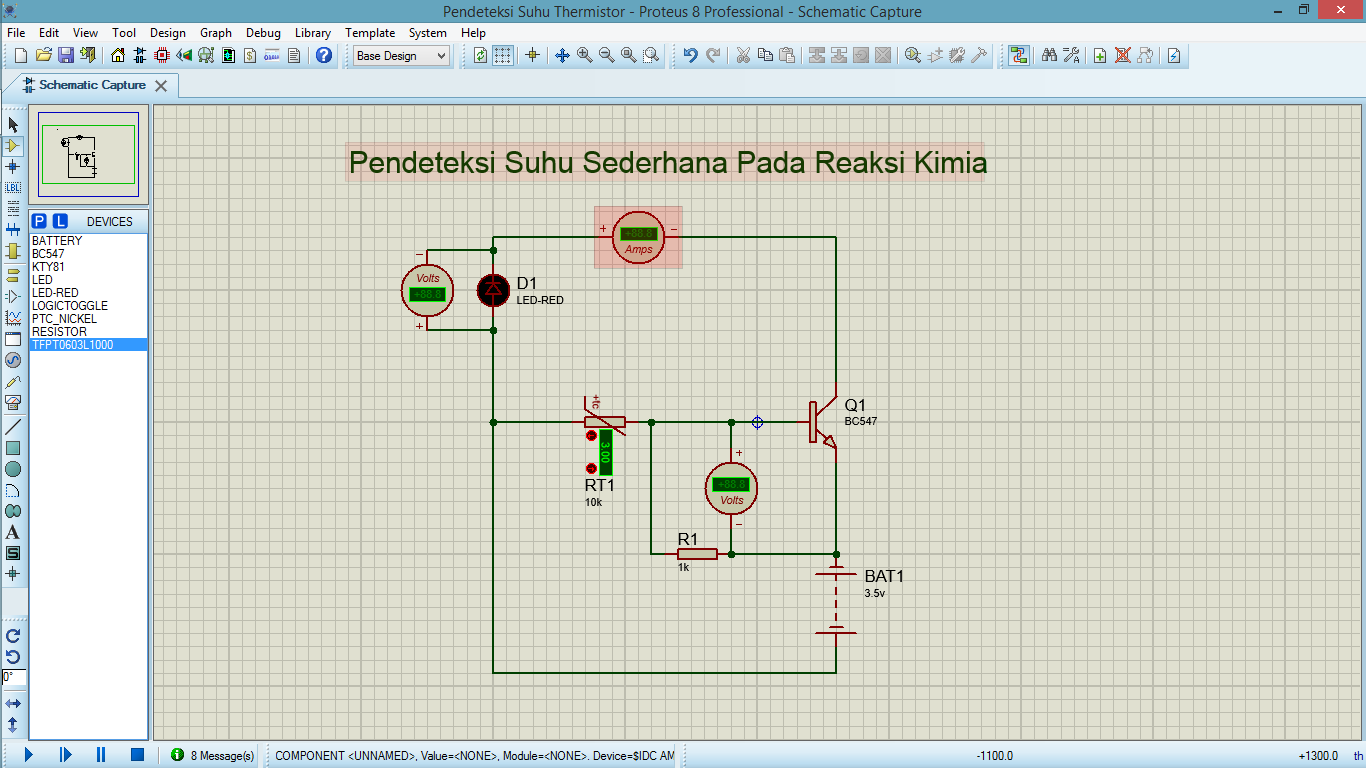
Task: Open the Library menu
Action: 313,33
